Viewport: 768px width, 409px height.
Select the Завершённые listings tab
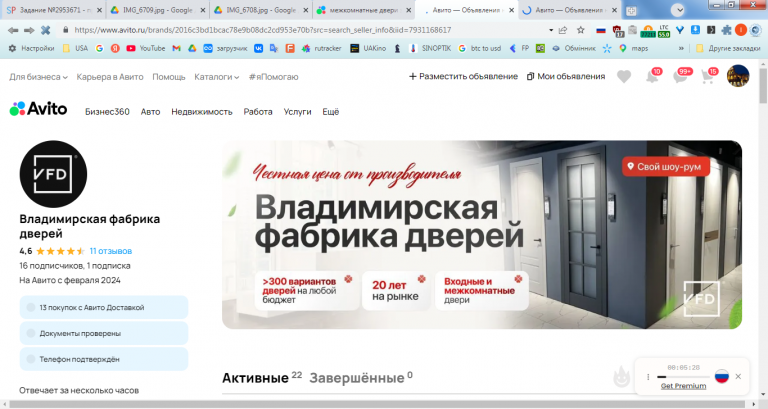point(361,378)
